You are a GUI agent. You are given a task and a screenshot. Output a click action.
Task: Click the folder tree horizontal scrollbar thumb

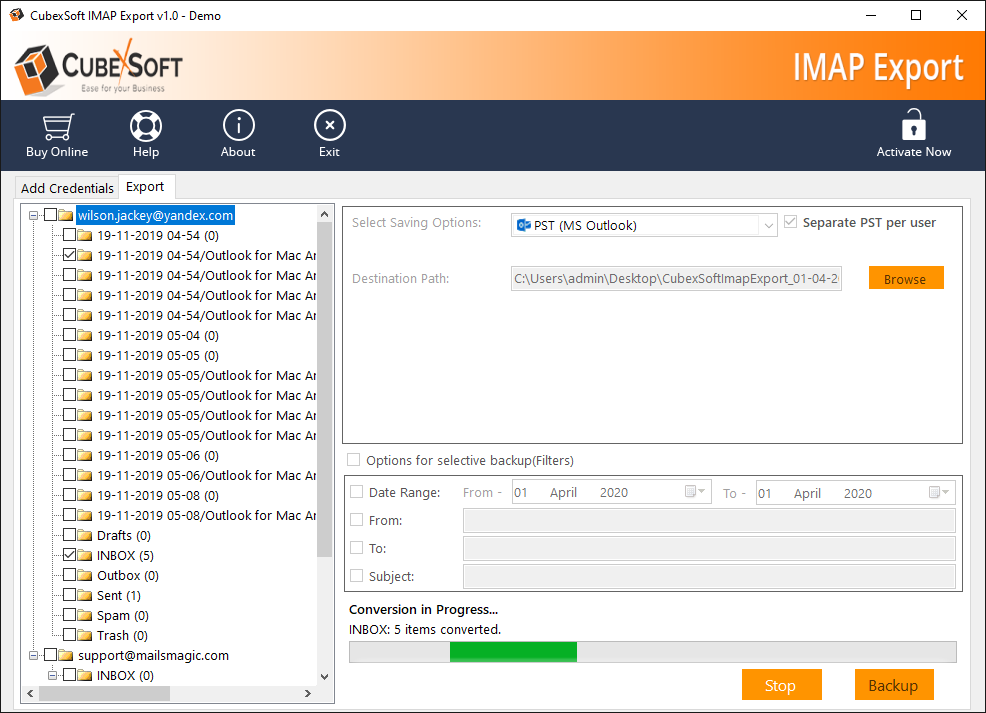(x=104, y=694)
